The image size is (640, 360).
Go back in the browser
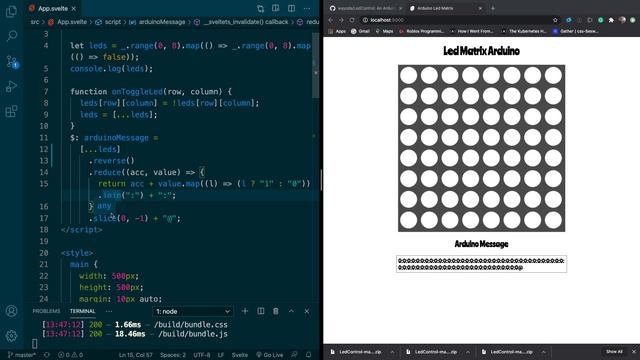[331, 20]
